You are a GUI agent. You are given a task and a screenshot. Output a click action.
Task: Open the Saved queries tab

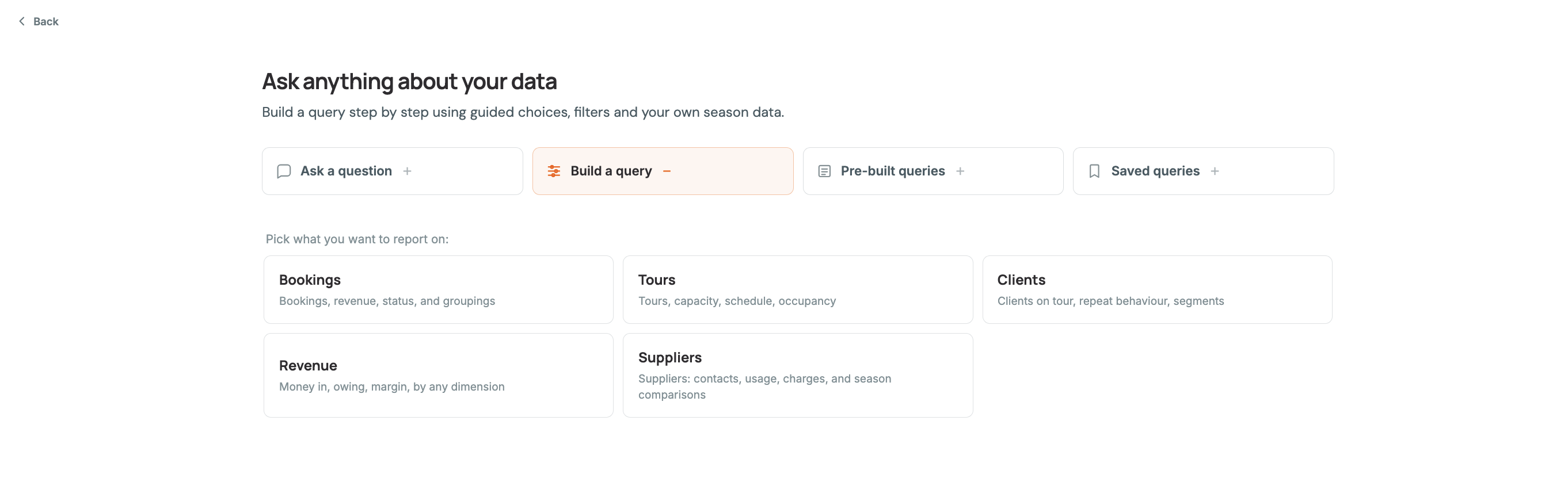pos(1203,171)
